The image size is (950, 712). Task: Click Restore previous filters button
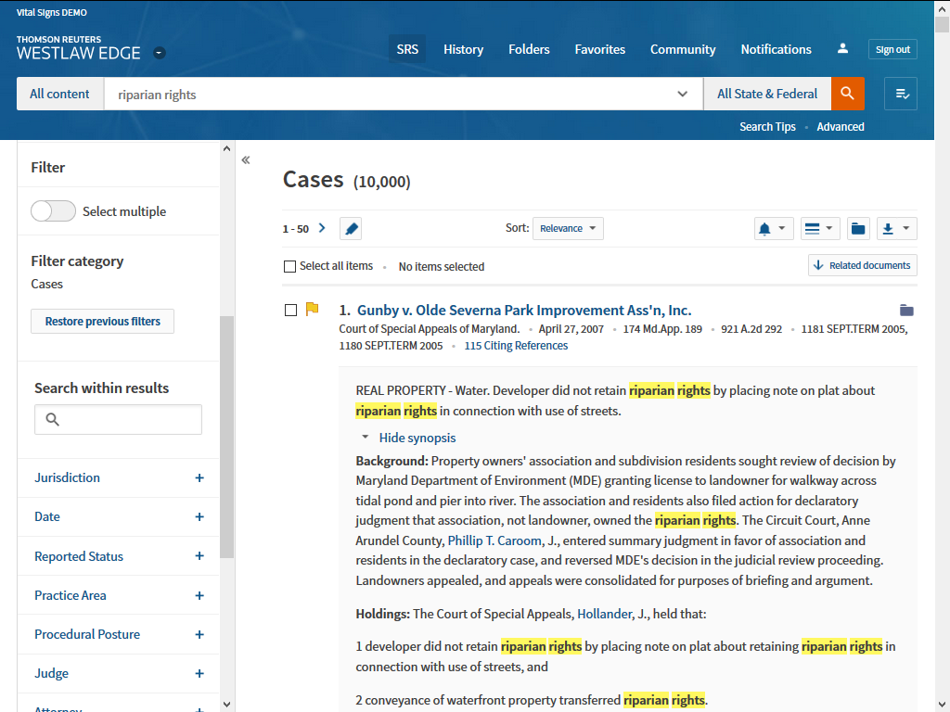(103, 321)
